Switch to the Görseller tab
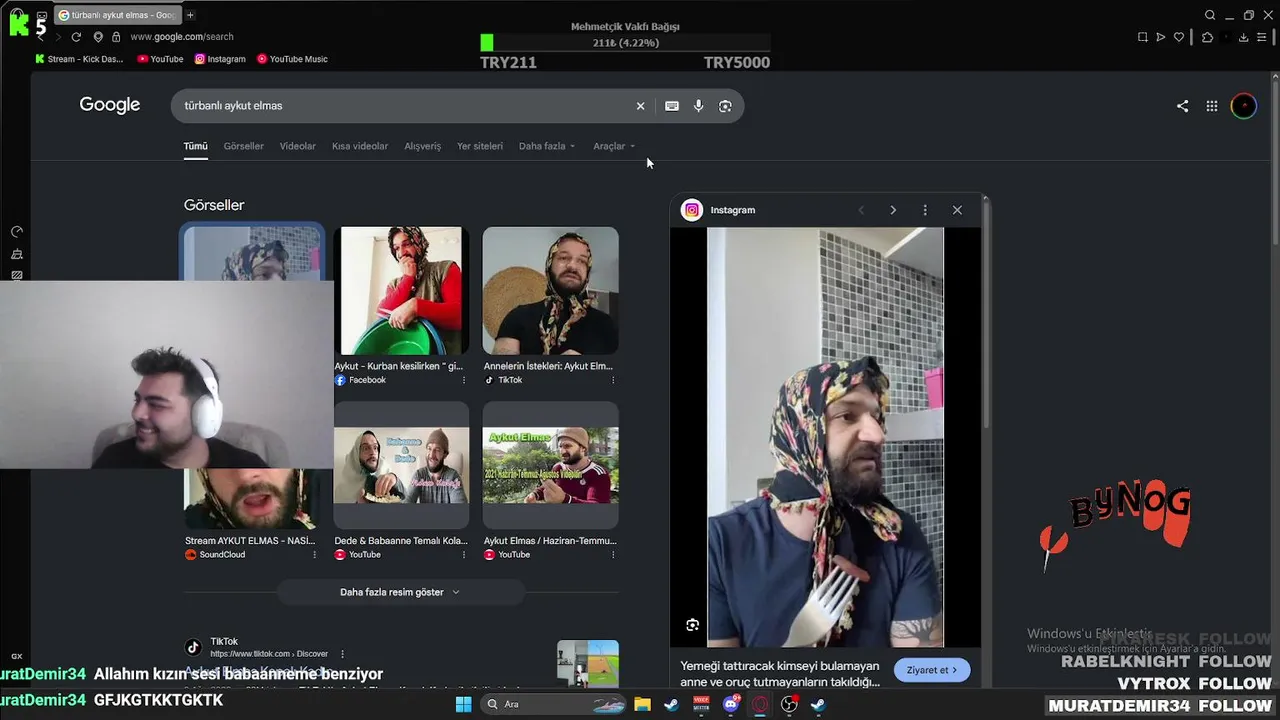This screenshot has height=720, width=1280. 244,146
